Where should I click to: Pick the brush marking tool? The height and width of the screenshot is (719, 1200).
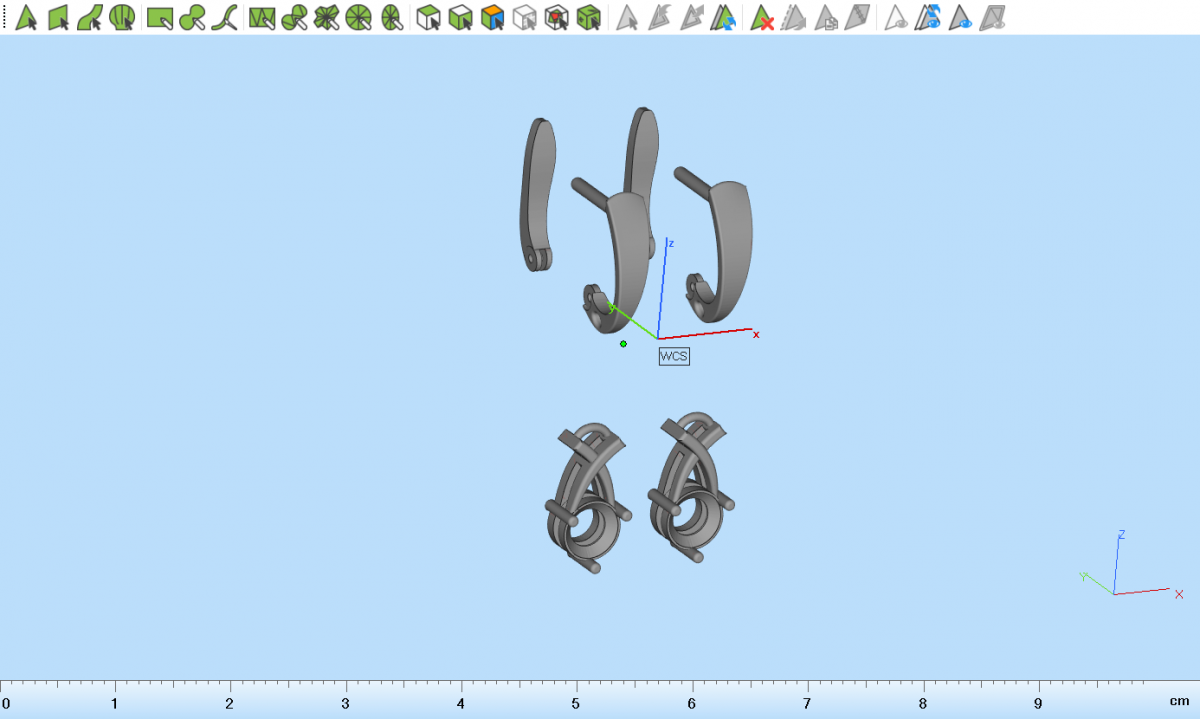[x=193, y=17]
